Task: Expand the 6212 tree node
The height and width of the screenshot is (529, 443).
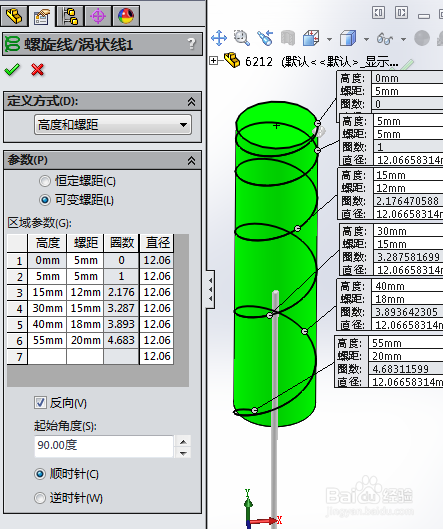Action: pos(213,61)
